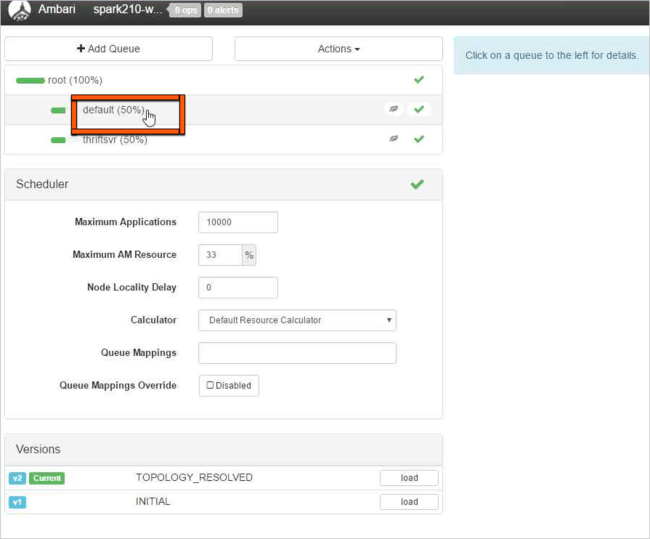Click the percent sign addon beside AM Resource
This screenshot has height=539, width=650.
(x=249, y=255)
